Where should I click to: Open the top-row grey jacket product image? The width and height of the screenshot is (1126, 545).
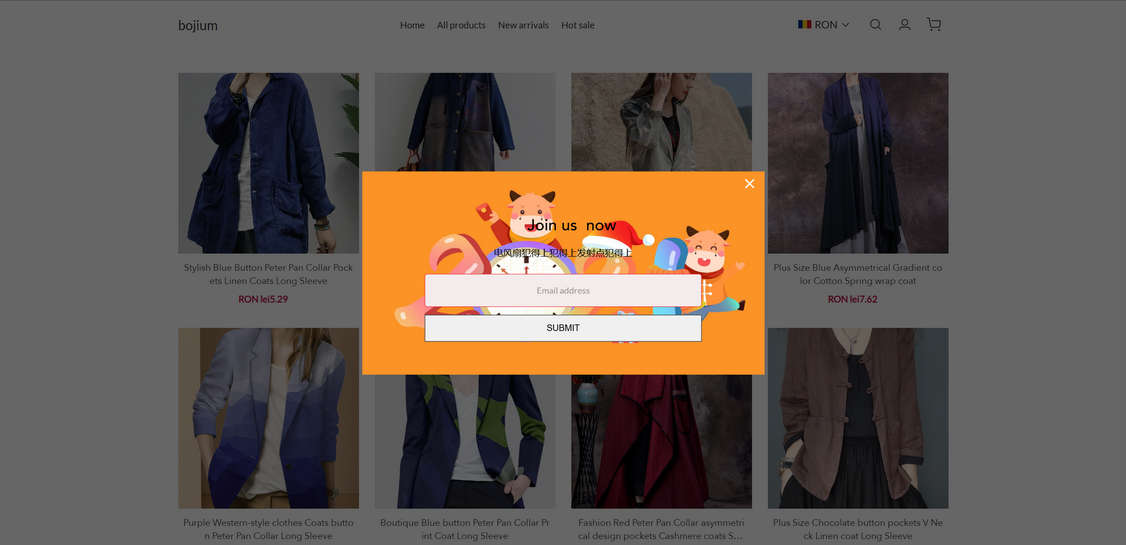[661, 121]
